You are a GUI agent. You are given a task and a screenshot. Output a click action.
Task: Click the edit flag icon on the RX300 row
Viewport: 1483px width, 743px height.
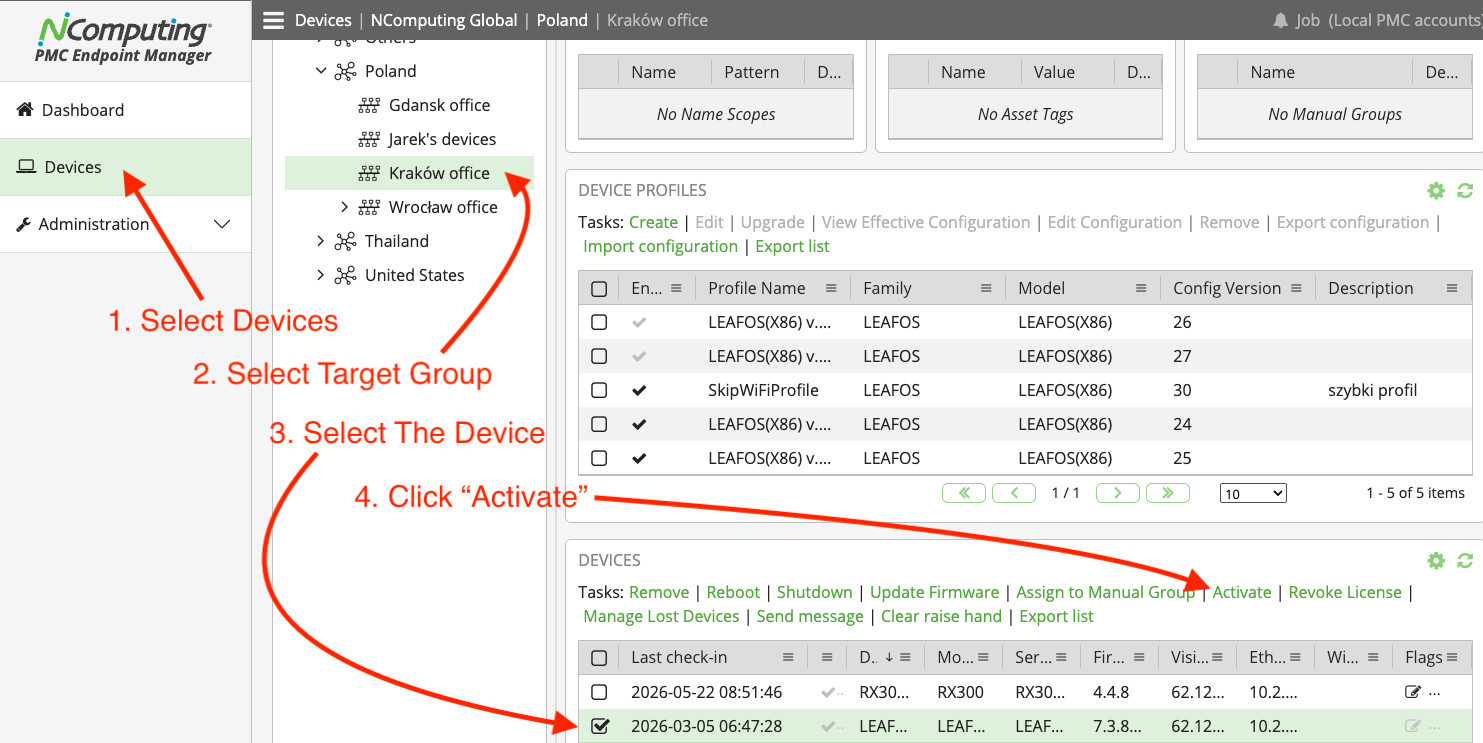tap(1412, 692)
